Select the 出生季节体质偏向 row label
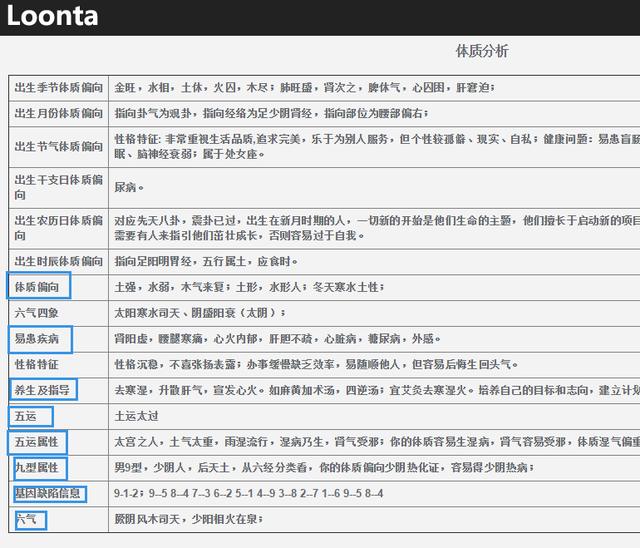Viewport: 640px width, 548px height. [58, 88]
